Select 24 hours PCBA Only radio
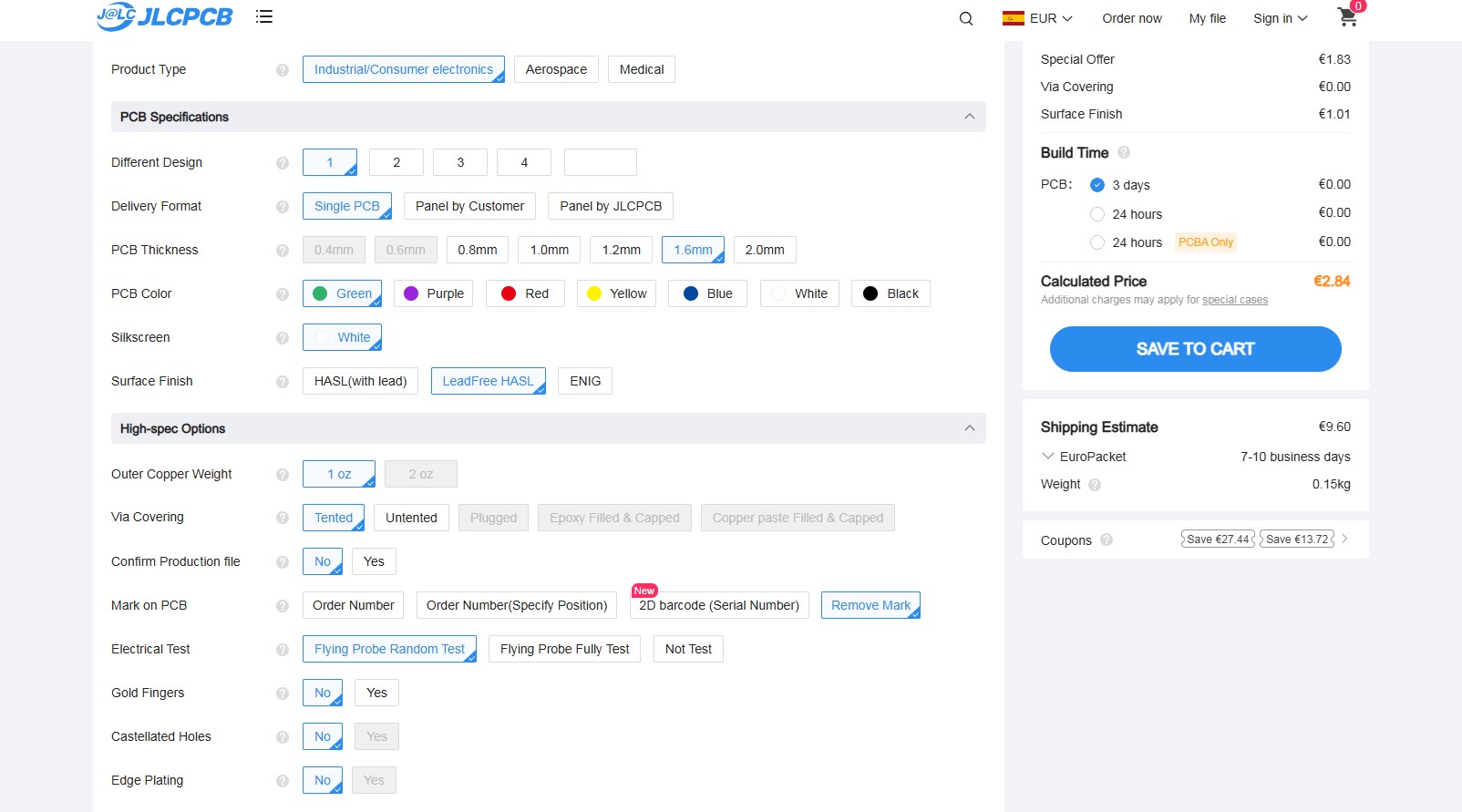This screenshot has height=812, width=1462. pos(1097,242)
